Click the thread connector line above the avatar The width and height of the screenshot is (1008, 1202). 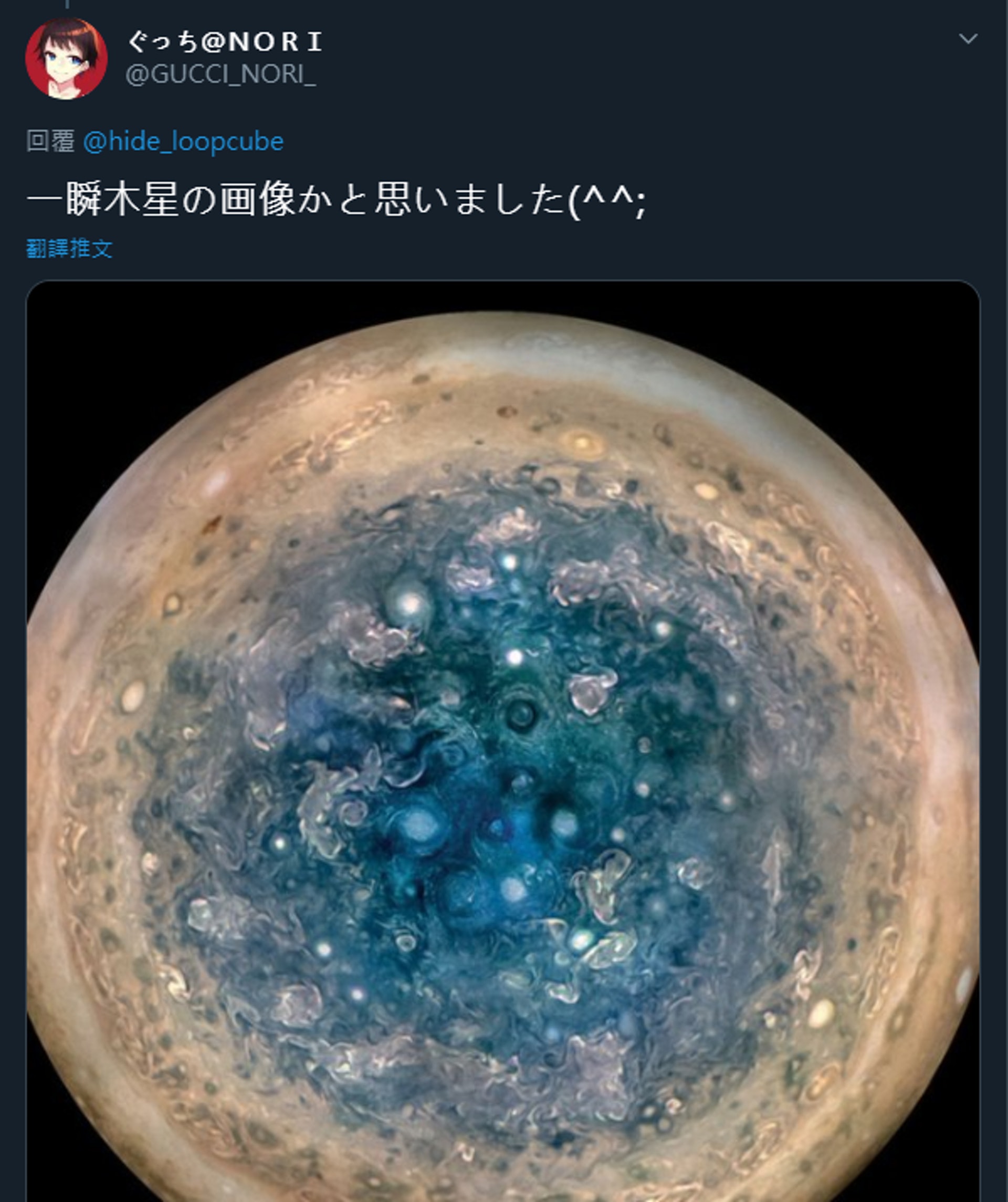pyautogui.click(x=67, y=4)
